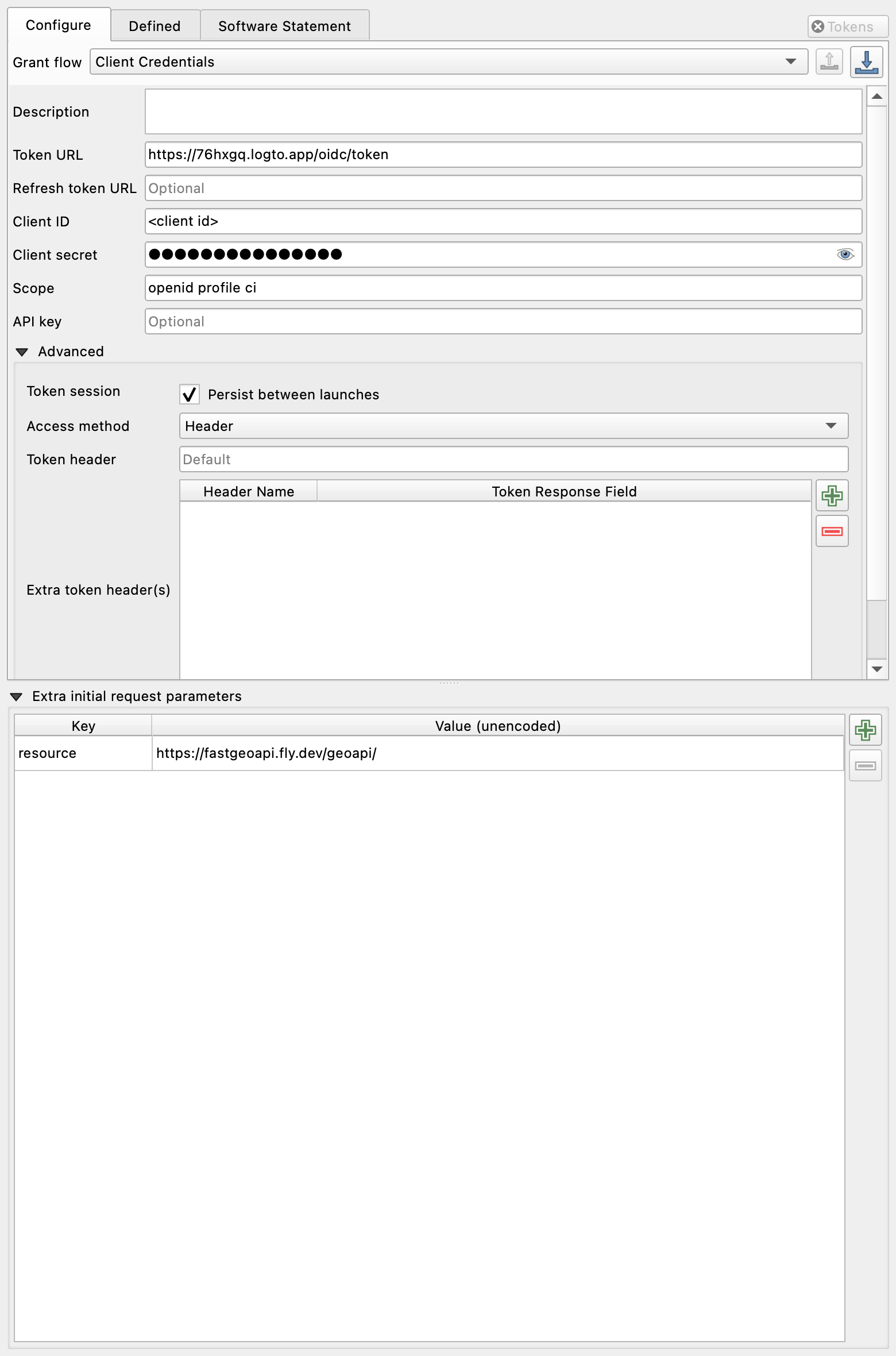Click the scrollbar down arrow

(x=876, y=669)
